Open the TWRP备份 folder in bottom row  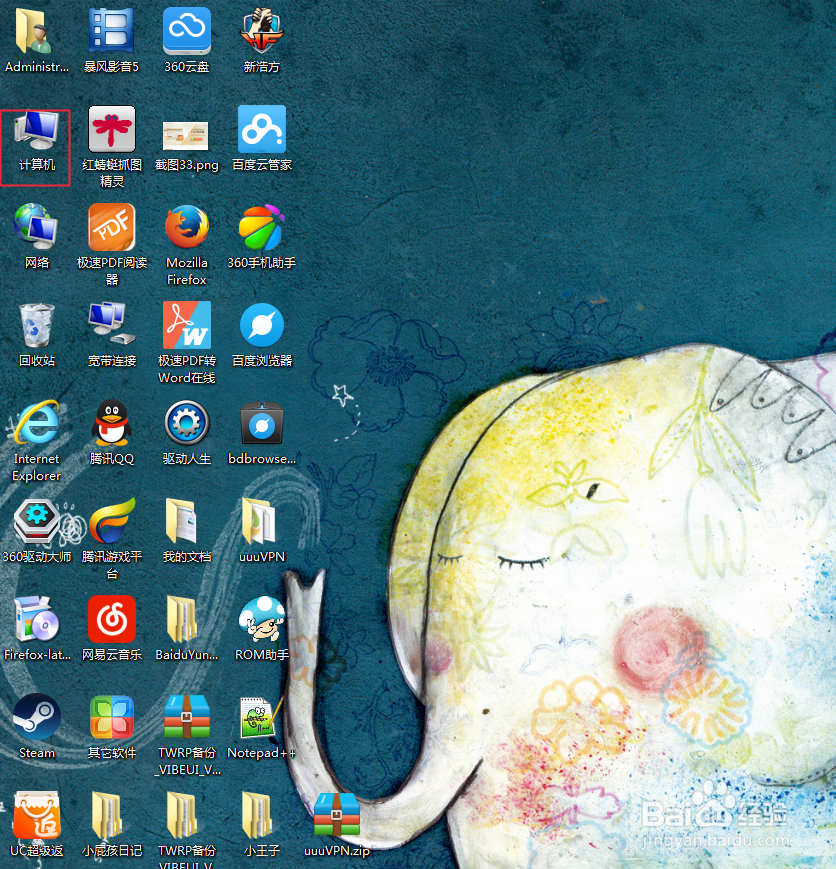[182, 815]
